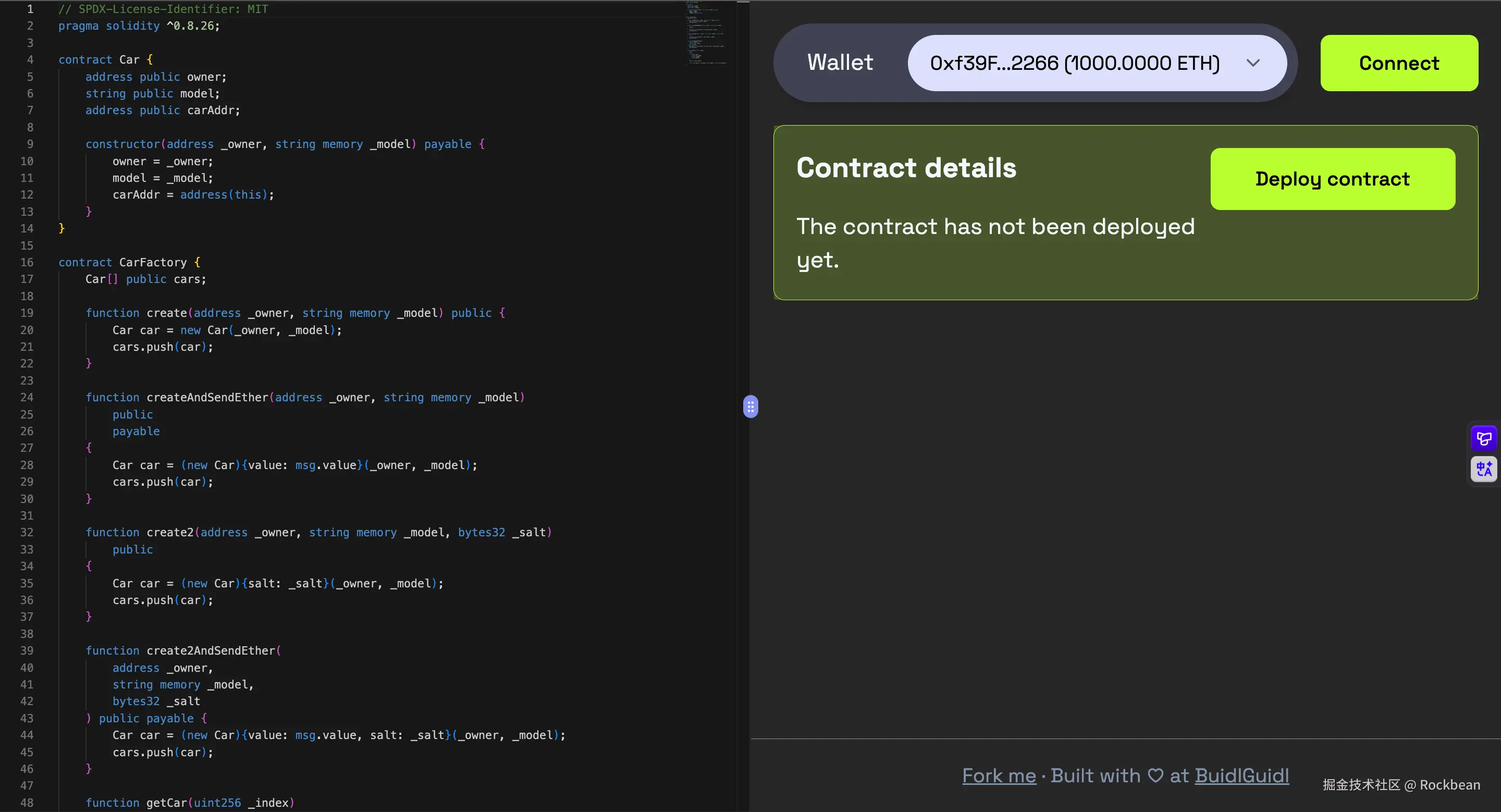This screenshot has width=1501, height=812.
Task: Click 'contract CarFactory {' line
Action: tap(129, 262)
